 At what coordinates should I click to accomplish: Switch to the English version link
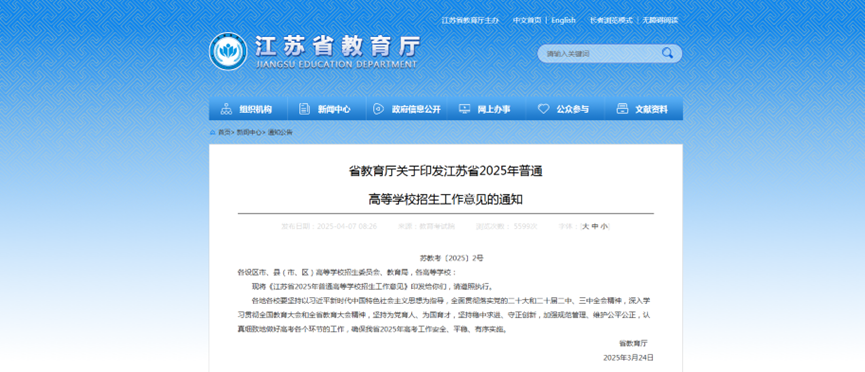click(x=563, y=20)
